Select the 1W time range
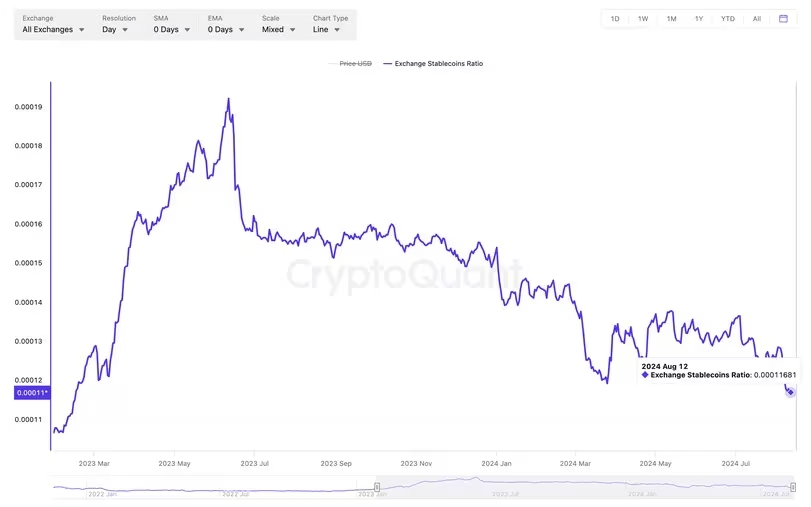The height and width of the screenshot is (507, 811). [643, 19]
